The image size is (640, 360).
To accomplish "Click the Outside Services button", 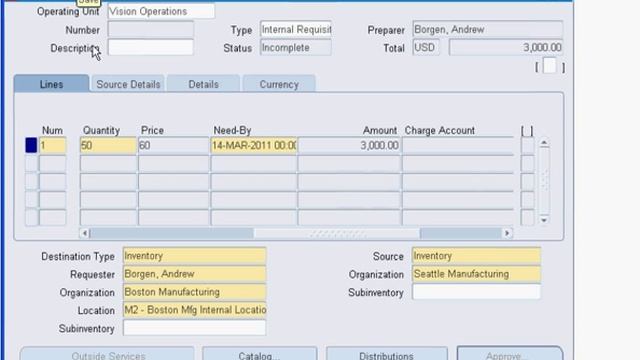I will (x=107, y=353).
